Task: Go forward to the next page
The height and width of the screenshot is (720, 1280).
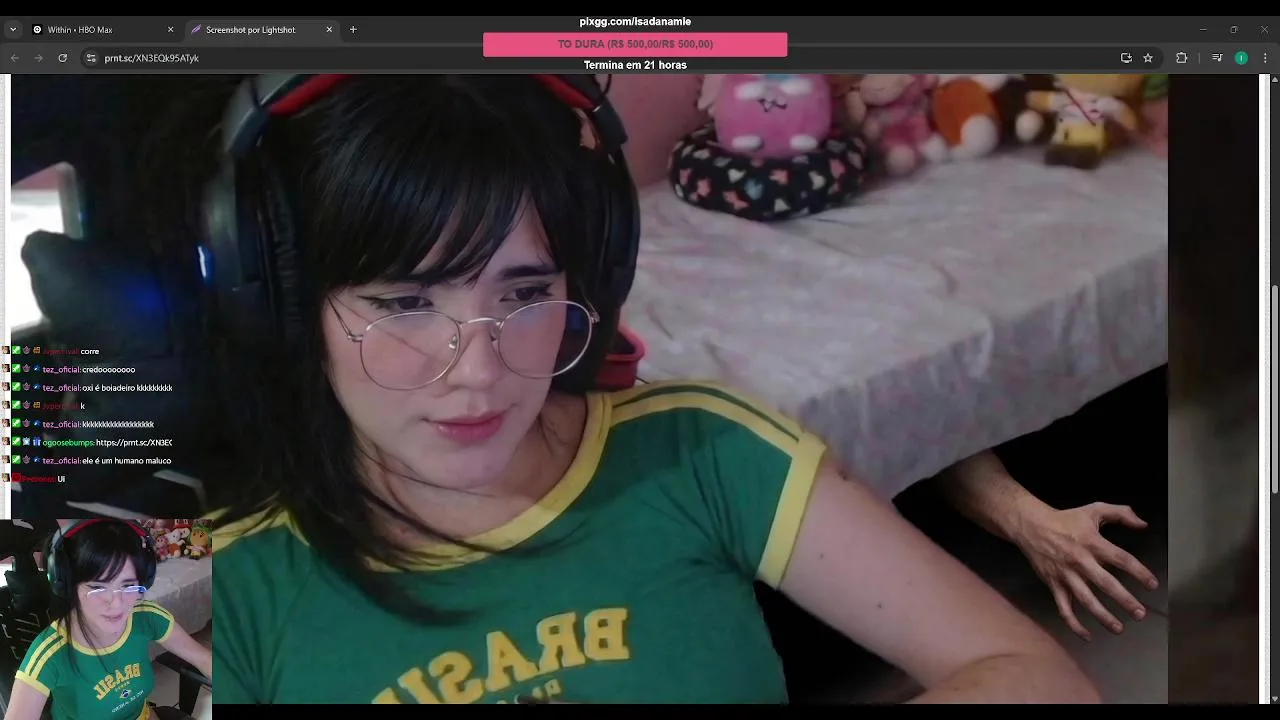Action: (x=39, y=58)
